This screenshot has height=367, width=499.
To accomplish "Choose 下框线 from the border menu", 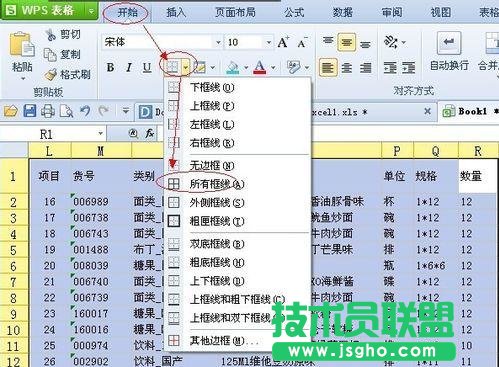I will point(238,87).
